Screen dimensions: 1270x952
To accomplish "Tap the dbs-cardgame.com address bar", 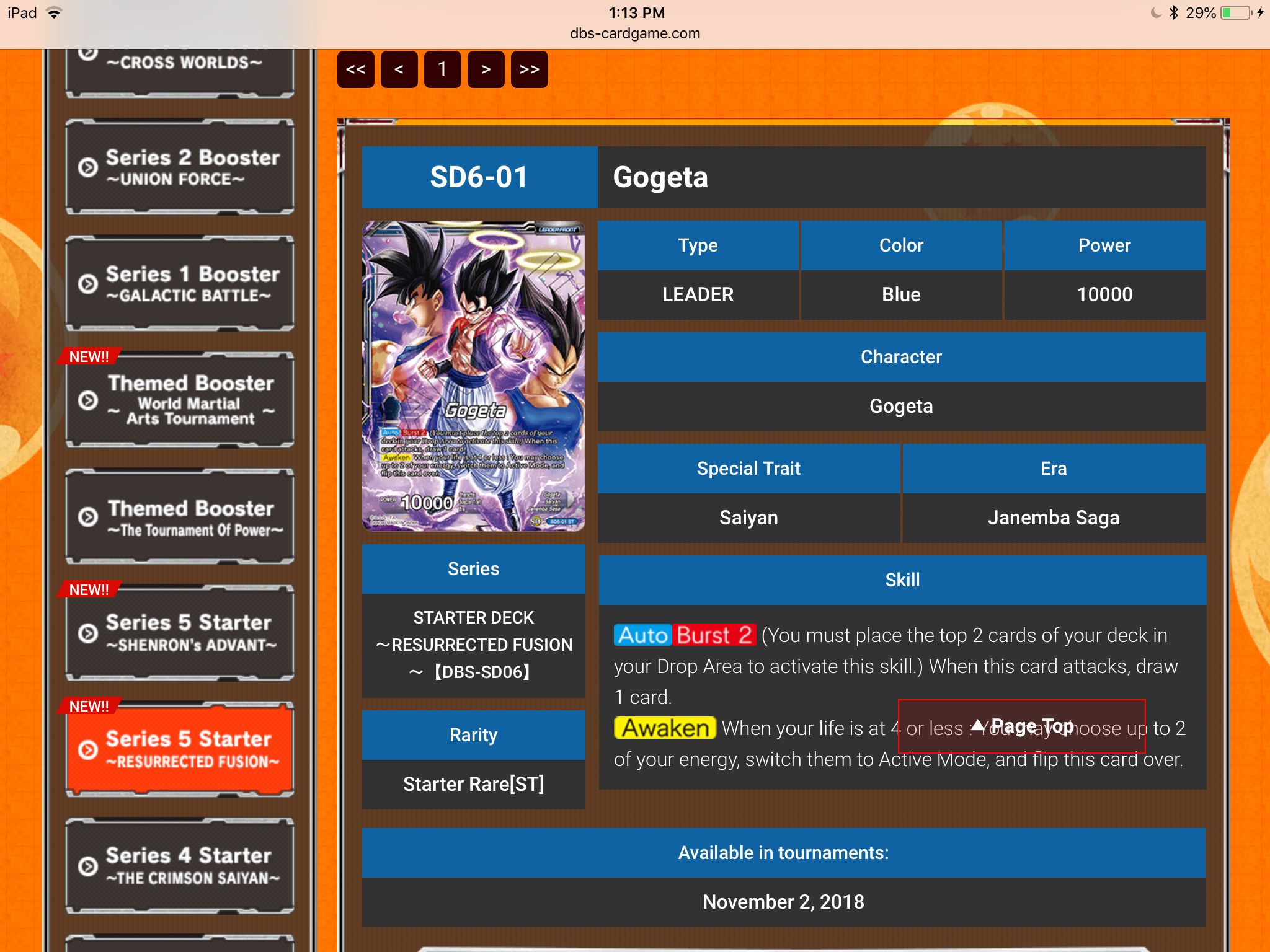I will click(634, 33).
